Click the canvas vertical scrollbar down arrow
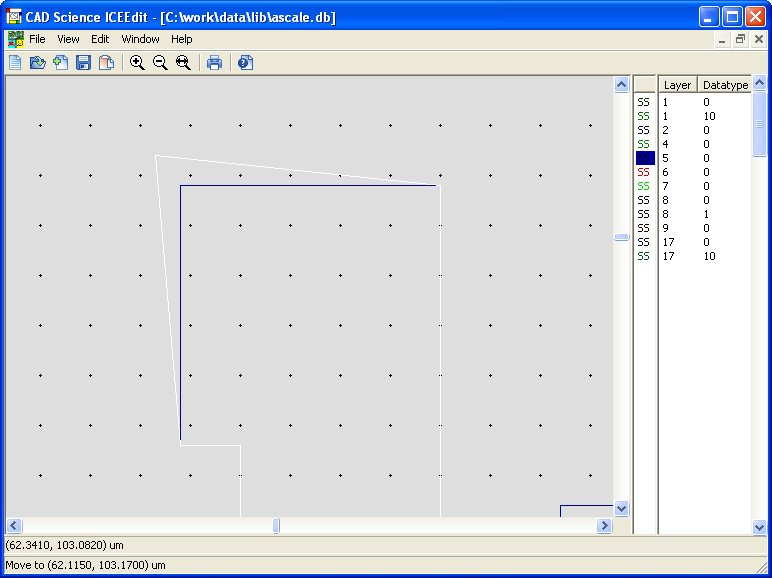Viewport: 772px width, 578px height. click(621, 508)
